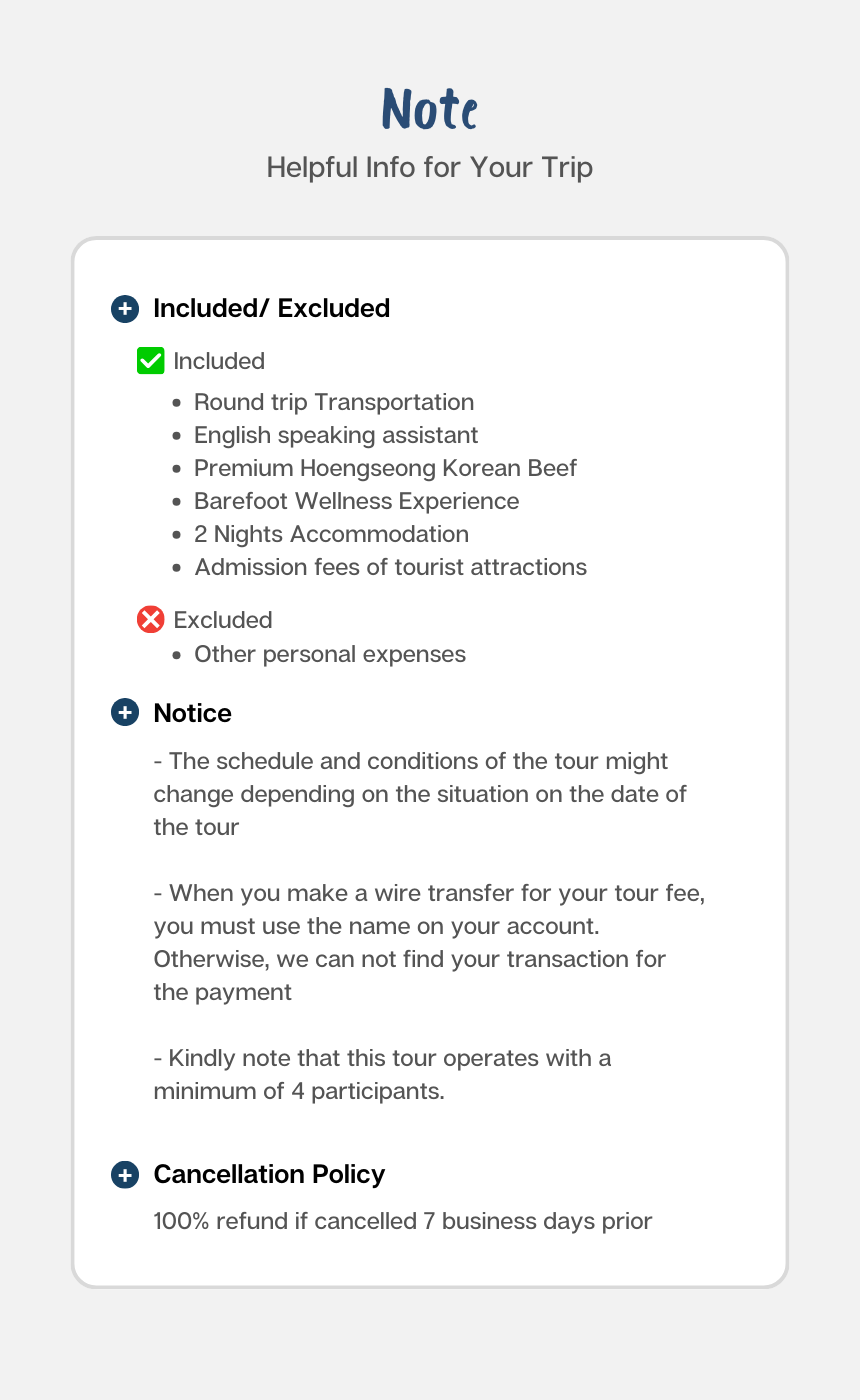Click the Round trip Transportation item
This screenshot has width=860, height=1400.
[334, 402]
